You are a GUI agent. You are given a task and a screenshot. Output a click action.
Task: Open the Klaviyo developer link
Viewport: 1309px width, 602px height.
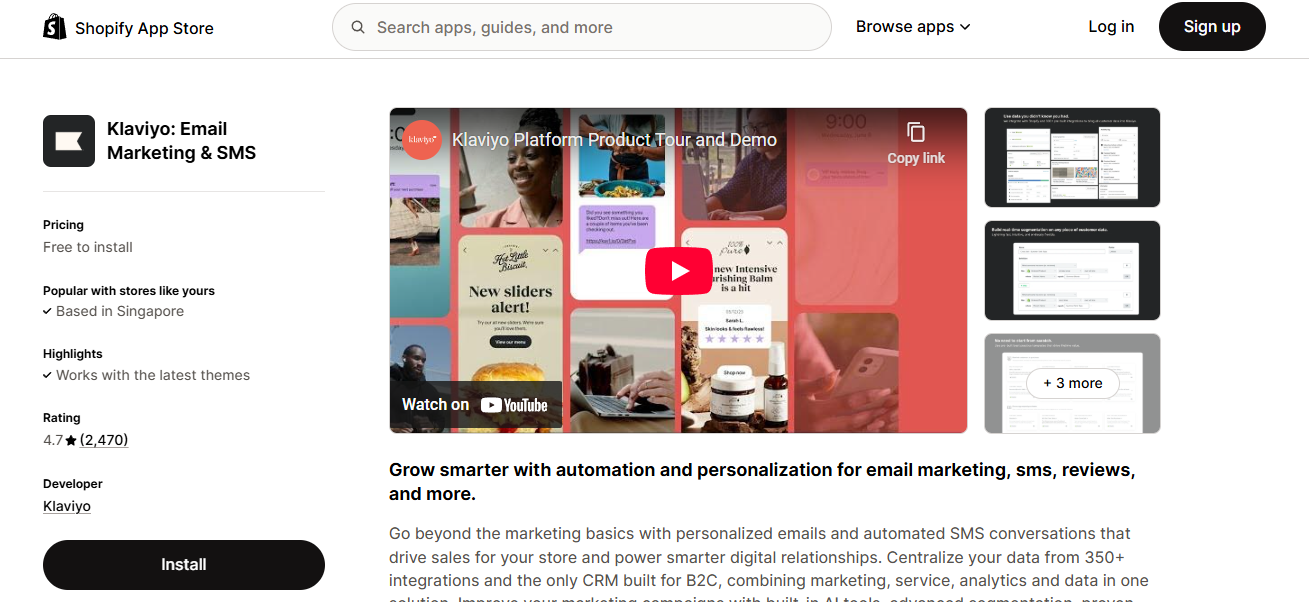pyautogui.click(x=67, y=506)
